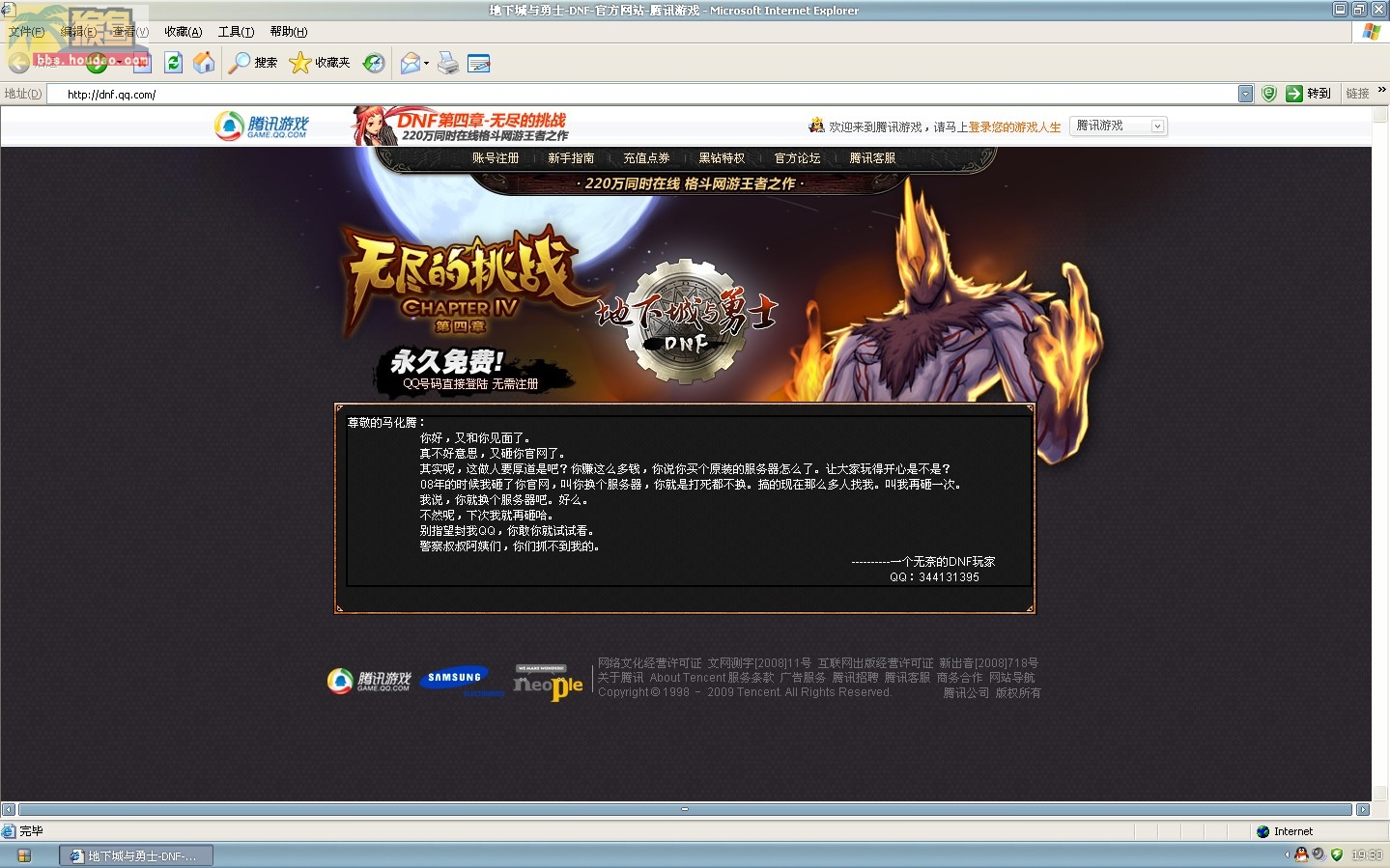Open the Mail button dropdown arrow

426,64
